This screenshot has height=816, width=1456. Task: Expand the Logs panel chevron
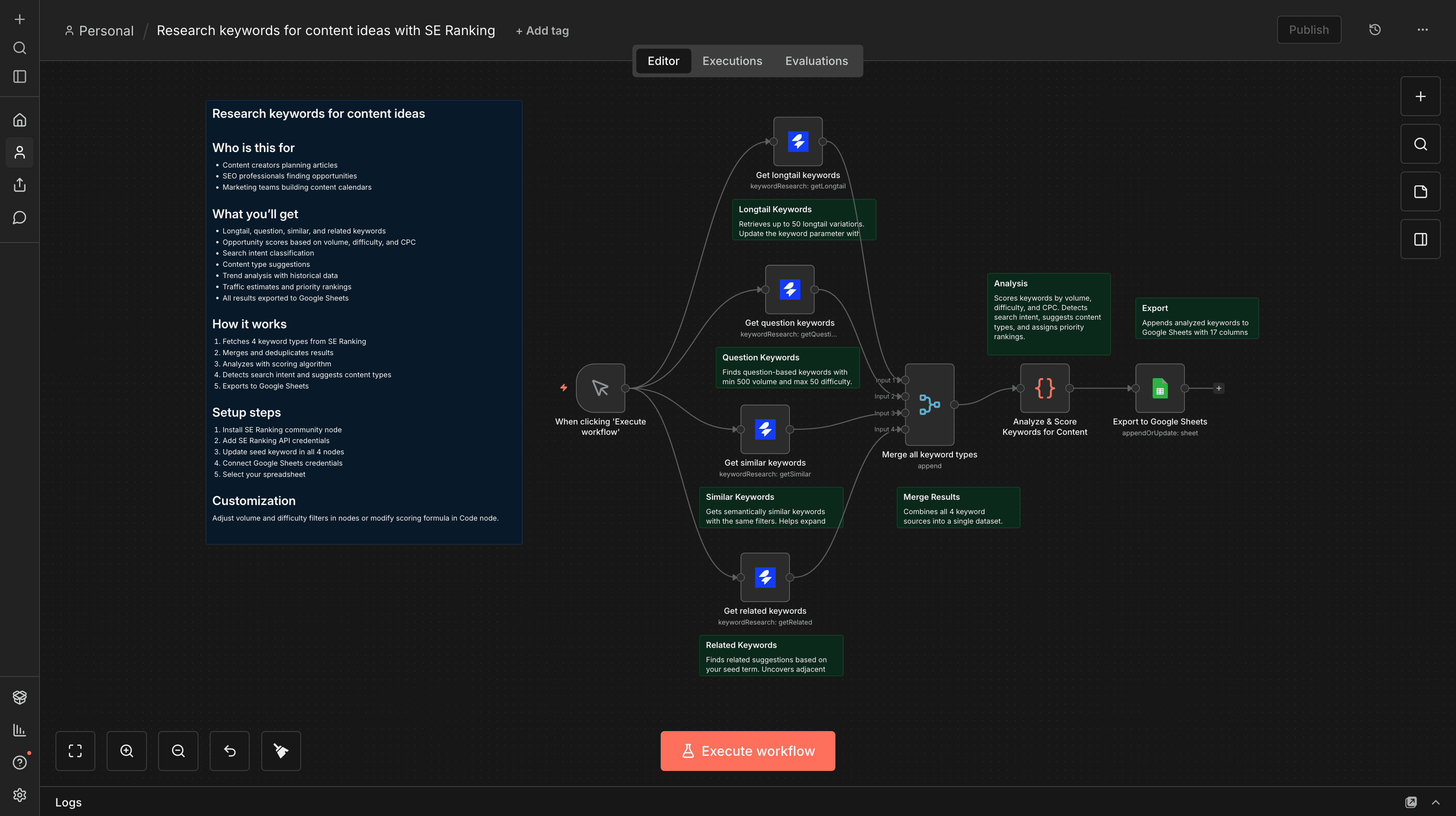coord(1436,802)
